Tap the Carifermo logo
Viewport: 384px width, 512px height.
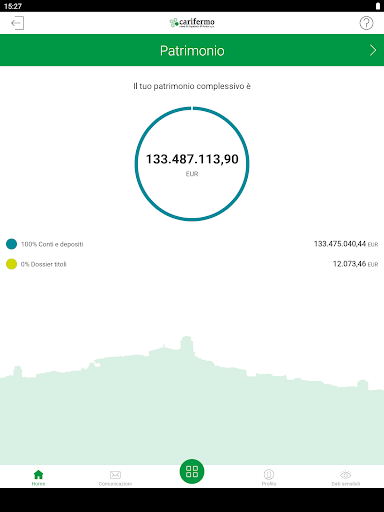point(192,23)
